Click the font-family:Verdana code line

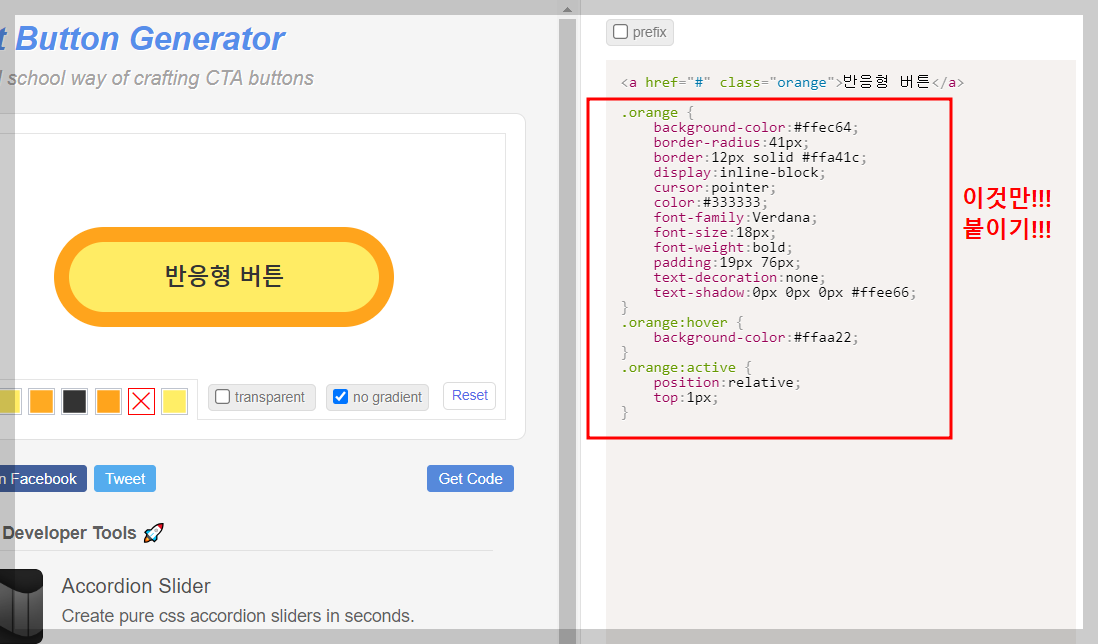(735, 218)
